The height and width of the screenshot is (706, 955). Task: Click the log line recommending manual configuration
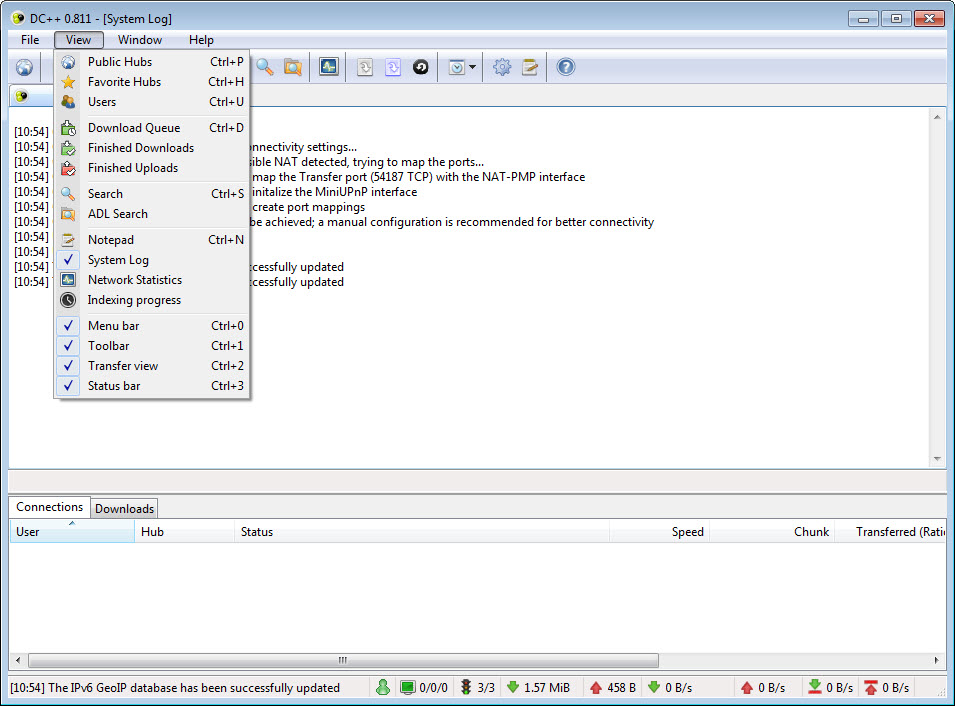coord(451,222)
